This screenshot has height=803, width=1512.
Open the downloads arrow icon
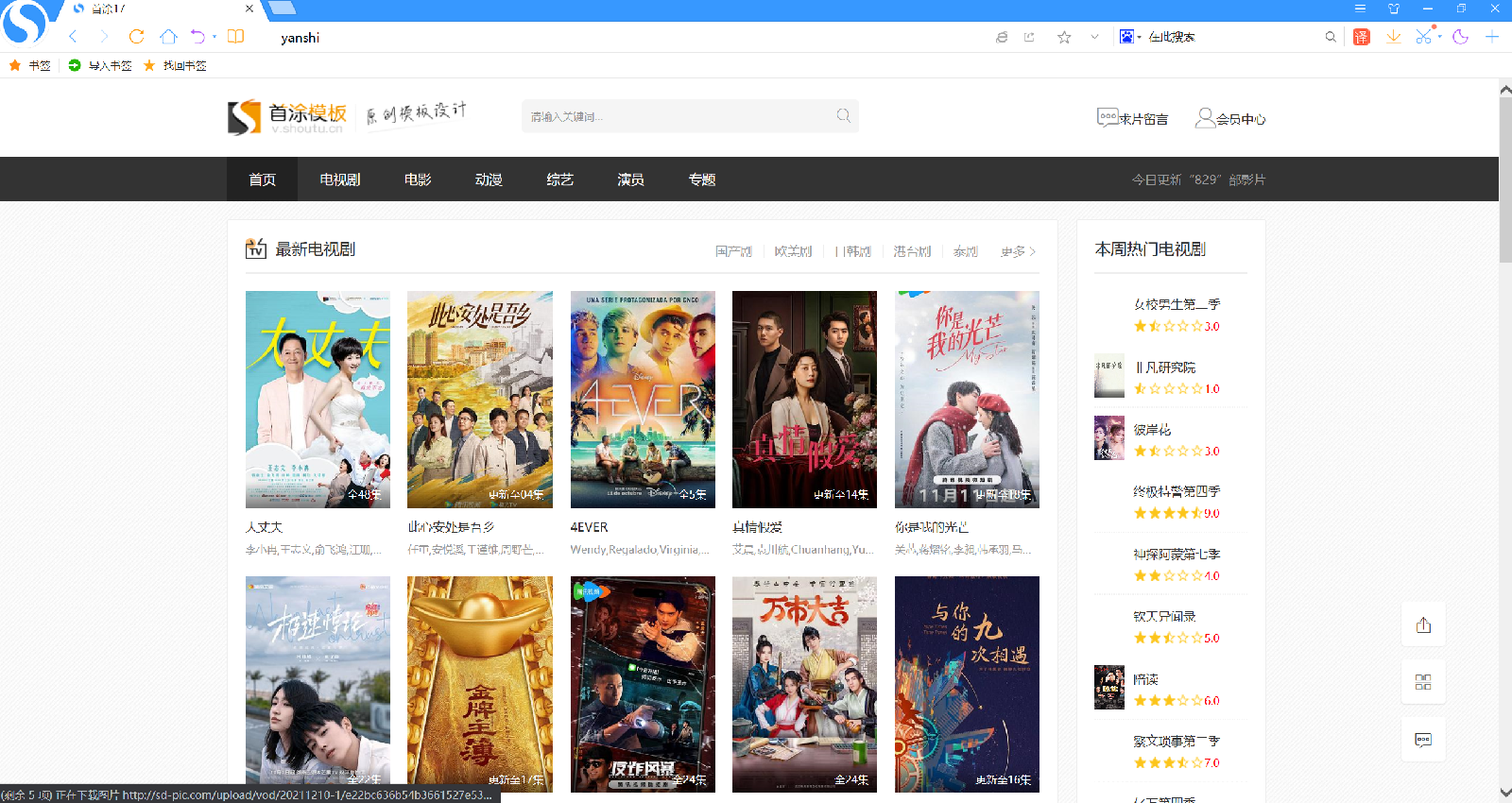(x=1393, y=37)
